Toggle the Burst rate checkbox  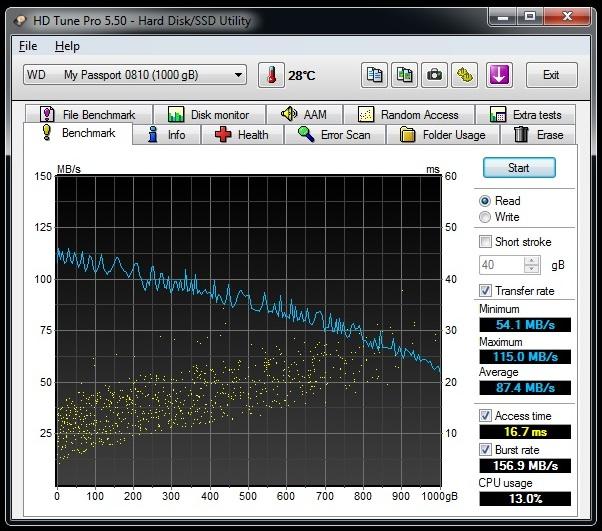point(485,450)
